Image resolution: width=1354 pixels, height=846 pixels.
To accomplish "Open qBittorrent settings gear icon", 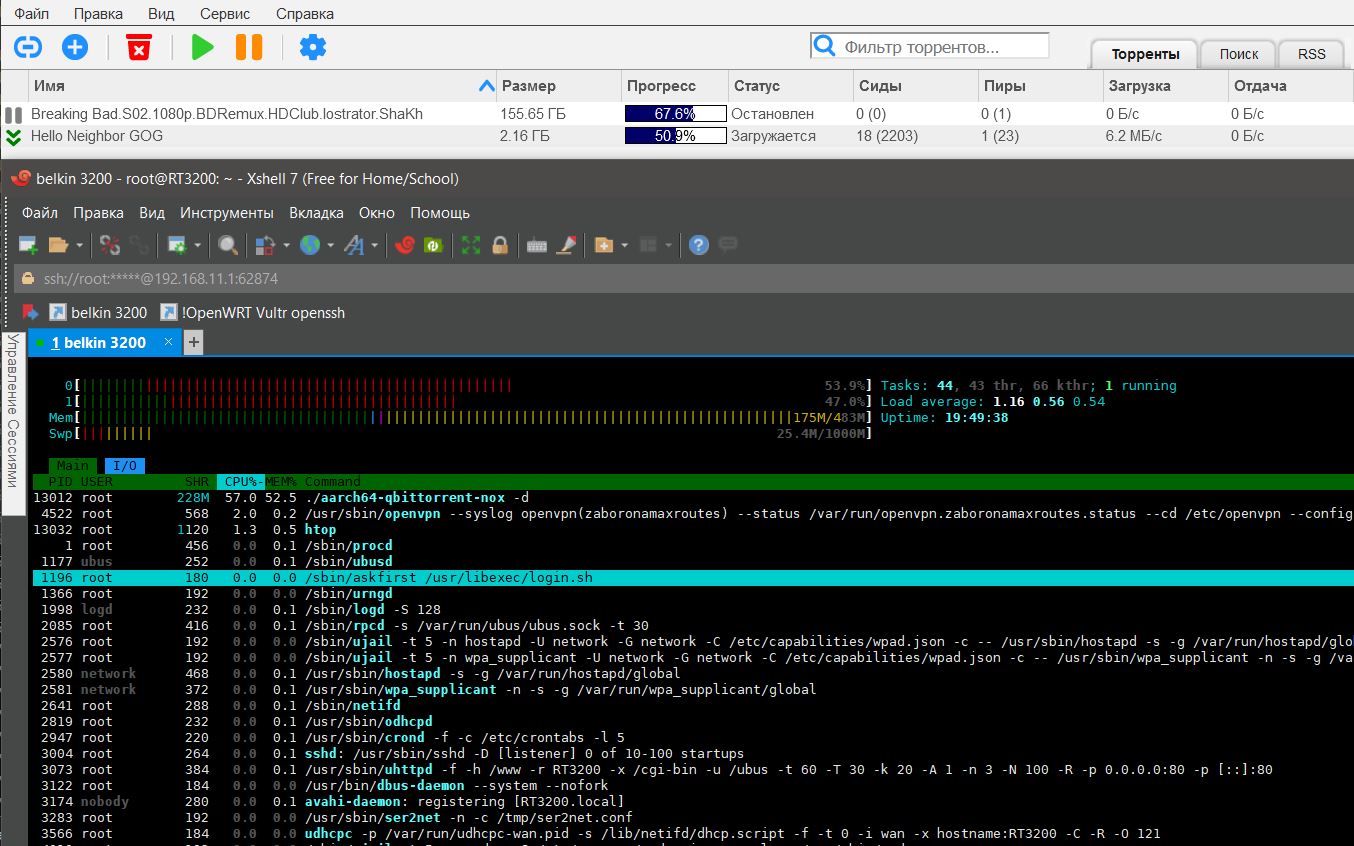I will [x=313, y=47].
